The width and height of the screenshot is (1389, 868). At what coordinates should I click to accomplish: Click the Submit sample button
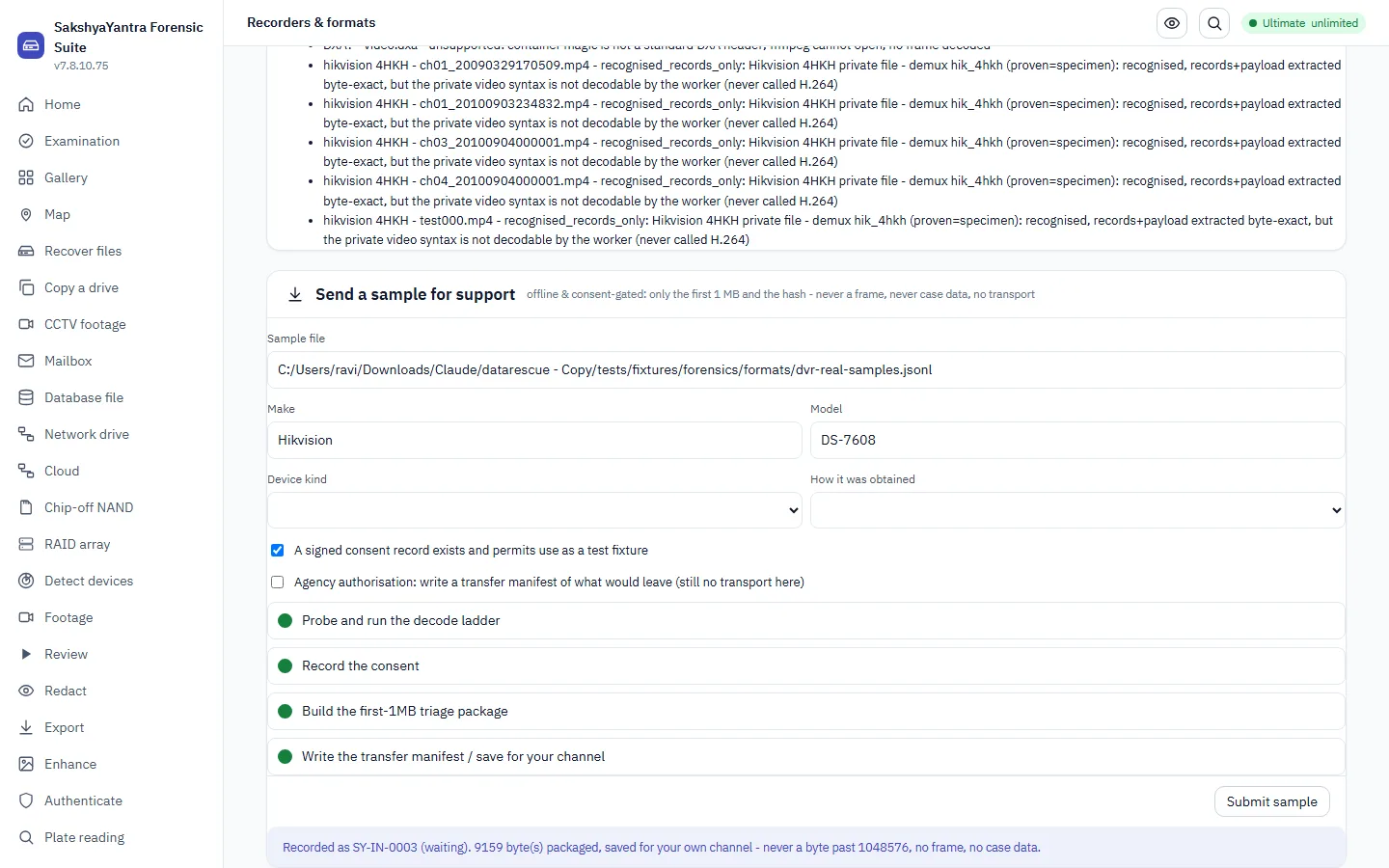[1271, 801]
